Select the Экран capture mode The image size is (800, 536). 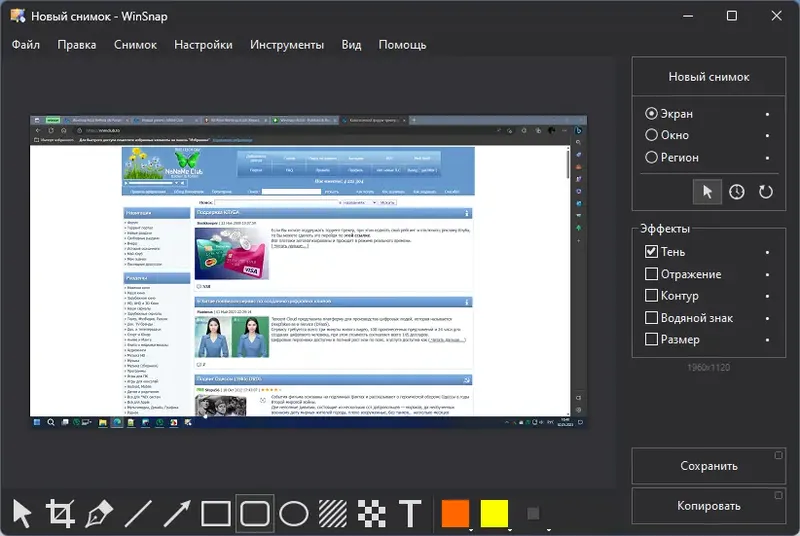(x=669, y=114)
